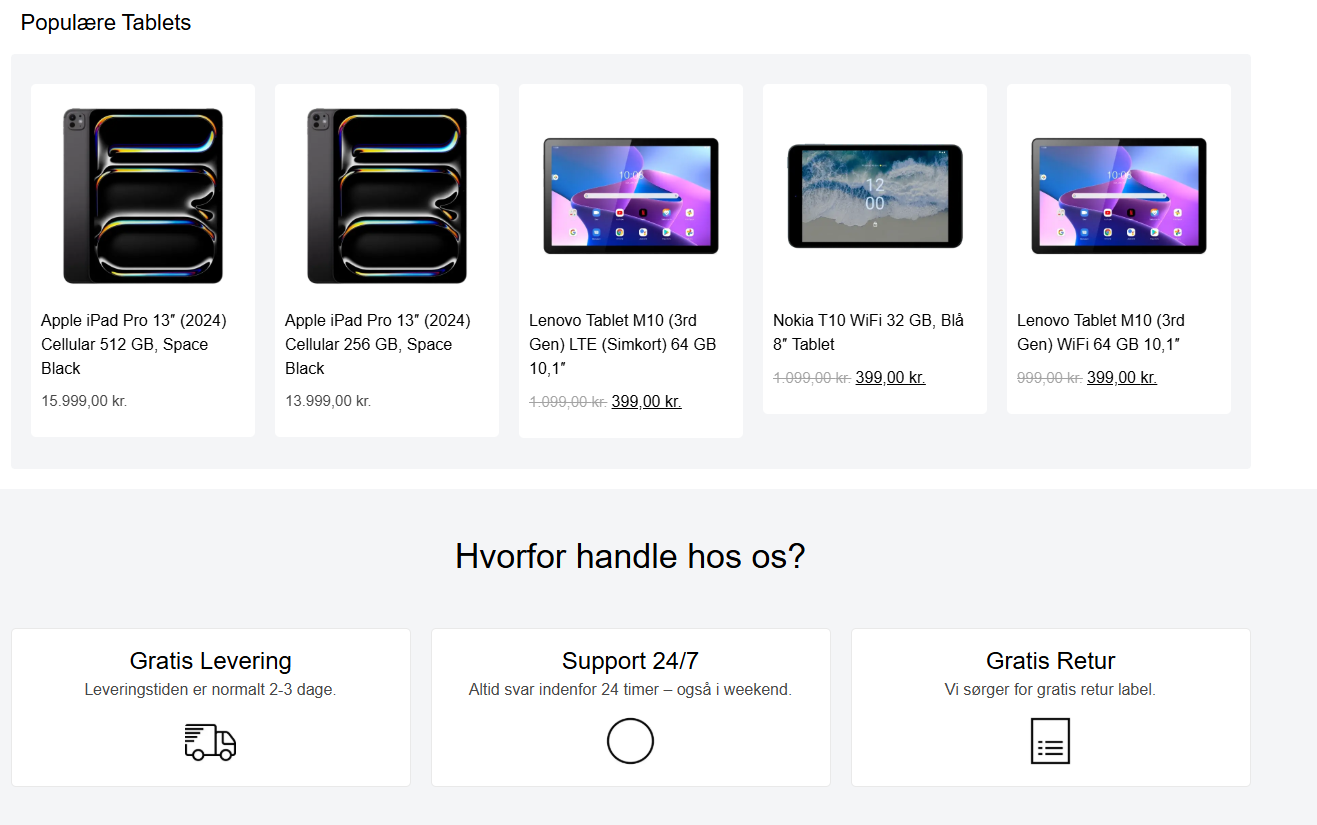Image resolution: width=1317 pixels, height=825 pixels.
Task: Click the delivery truck icon
Action: [x=210, y=742]
